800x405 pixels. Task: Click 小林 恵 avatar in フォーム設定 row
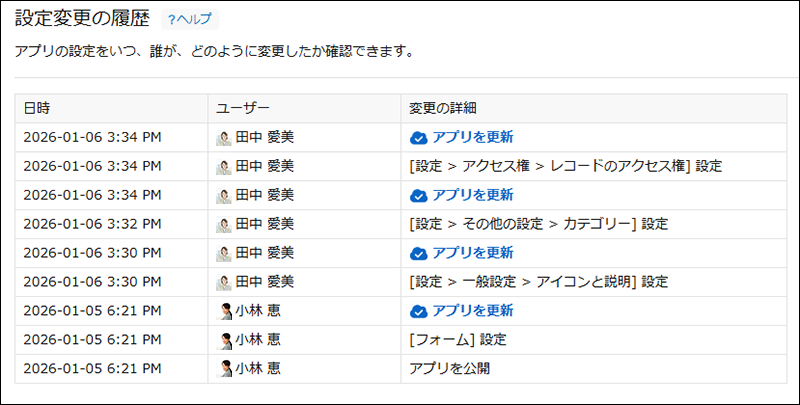coord(223,340)
